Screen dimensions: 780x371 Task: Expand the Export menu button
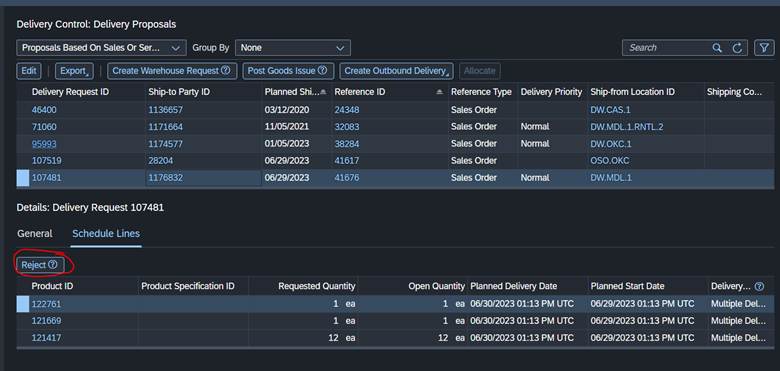pos(74,71)
